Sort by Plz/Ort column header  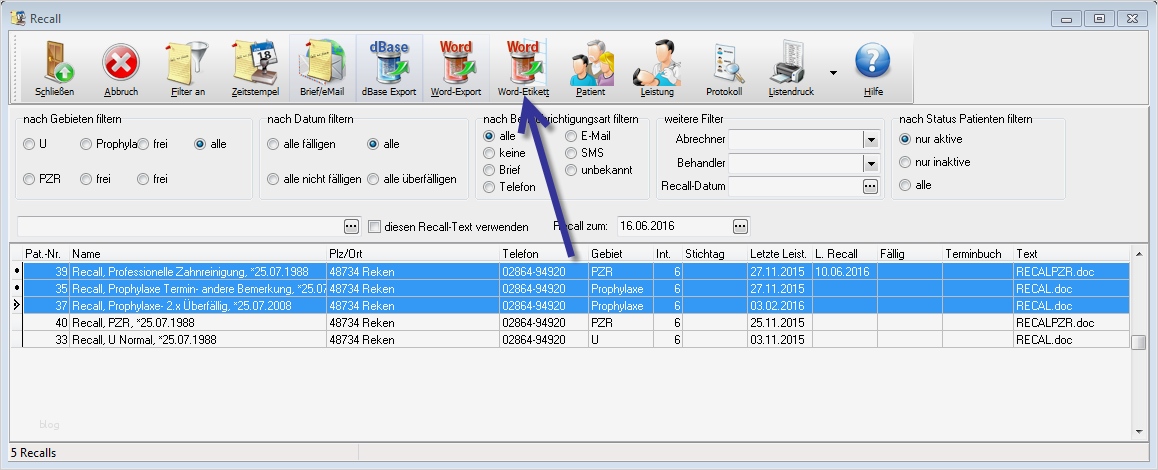(414, 253)
